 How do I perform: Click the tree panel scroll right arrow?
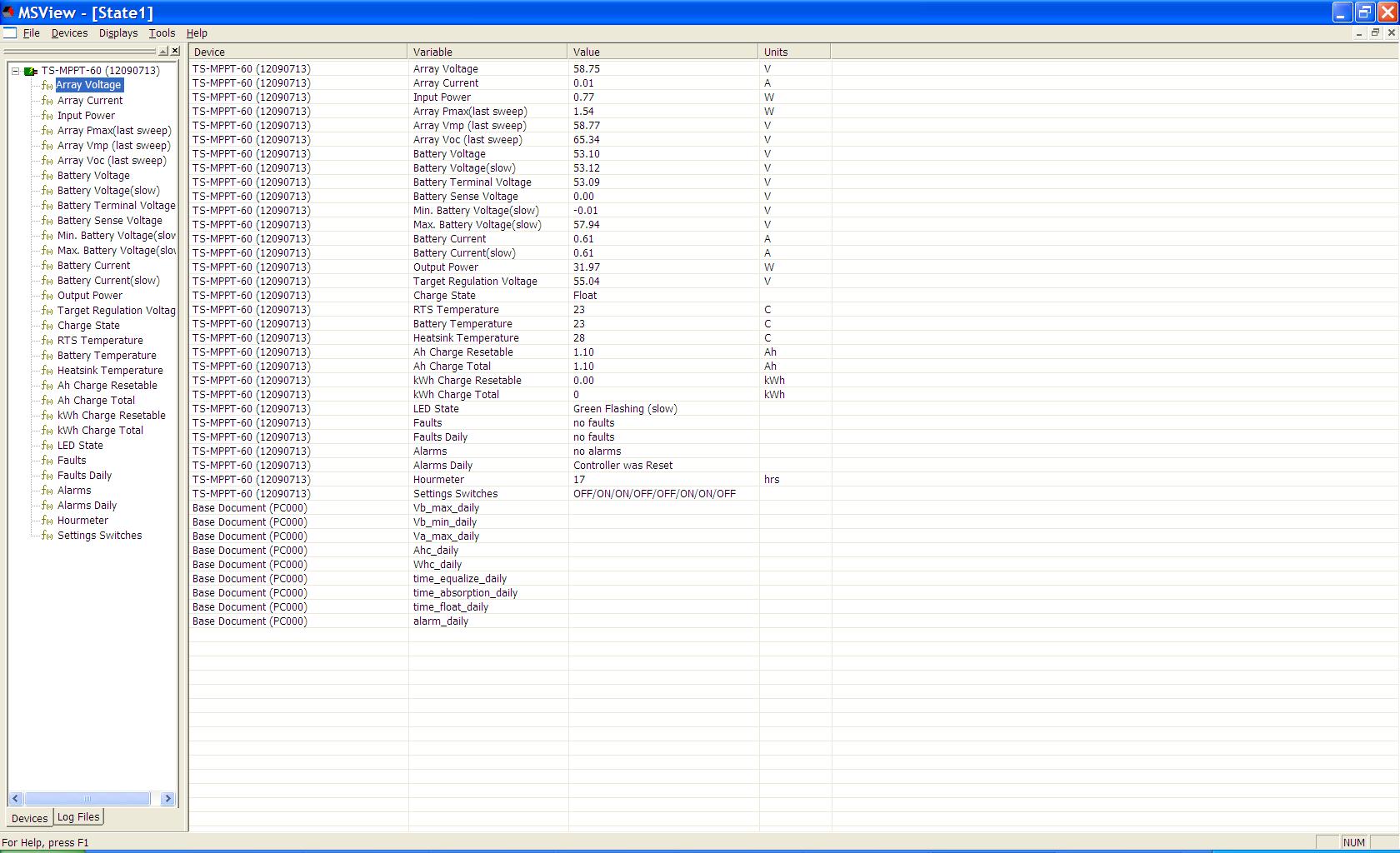point(167,799)
